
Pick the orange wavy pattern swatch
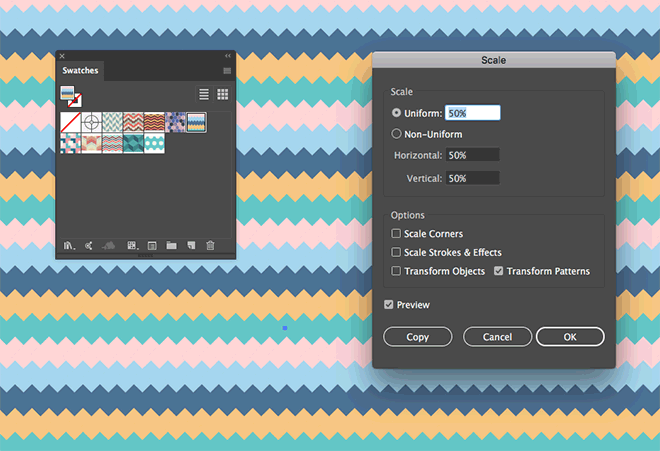coord(154,123)
